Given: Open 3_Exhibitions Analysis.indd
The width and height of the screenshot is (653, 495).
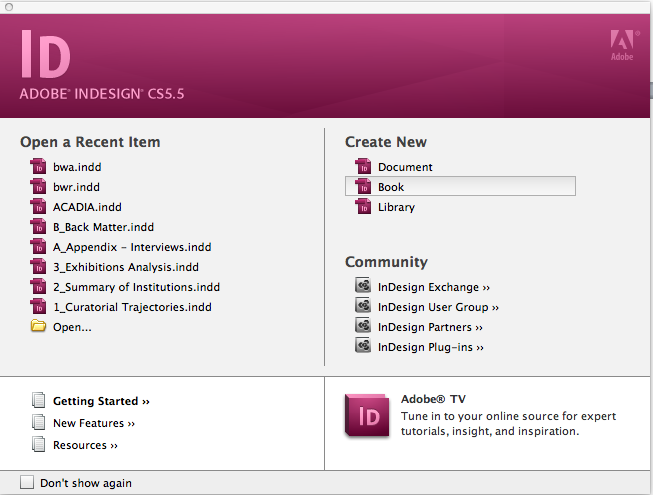Looking at the screenshot, I should [126, 267].
